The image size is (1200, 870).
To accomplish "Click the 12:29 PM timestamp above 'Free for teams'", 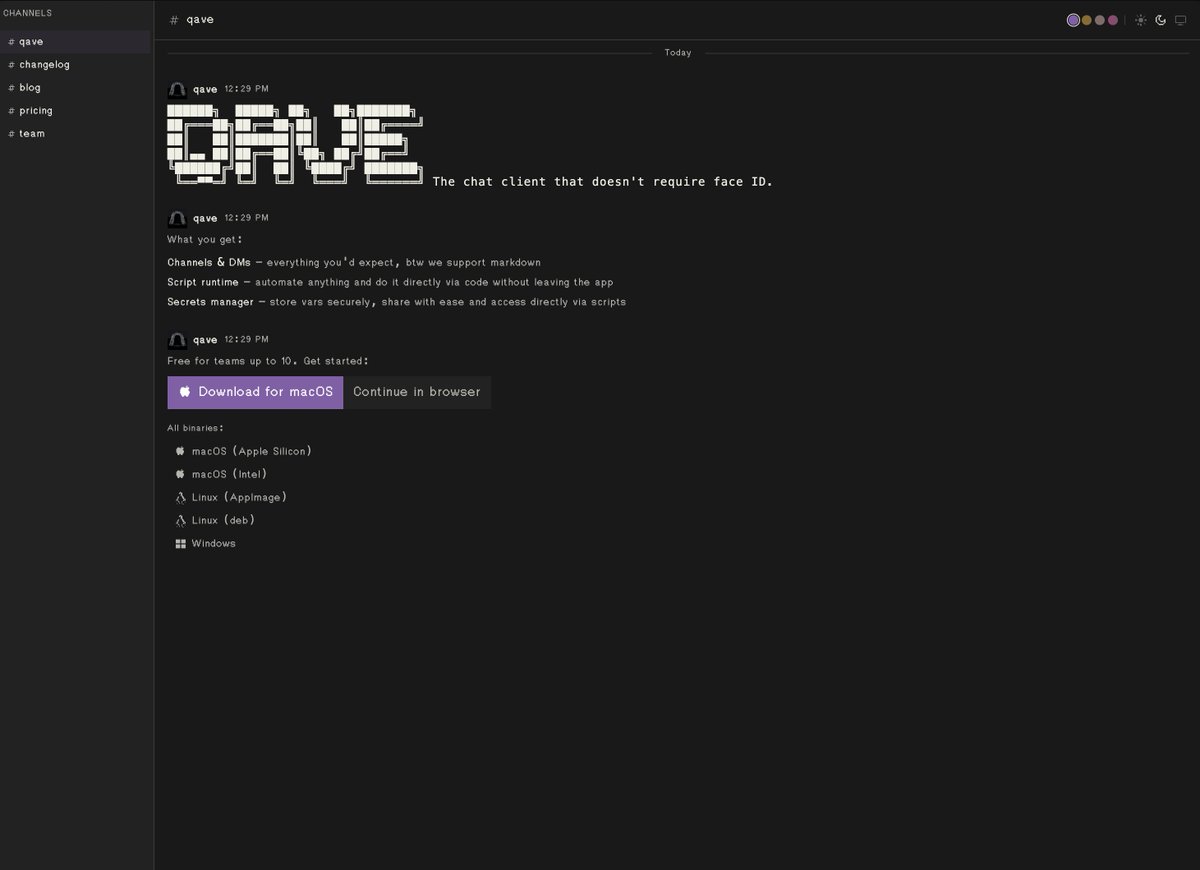I will (x=246, y=339).
